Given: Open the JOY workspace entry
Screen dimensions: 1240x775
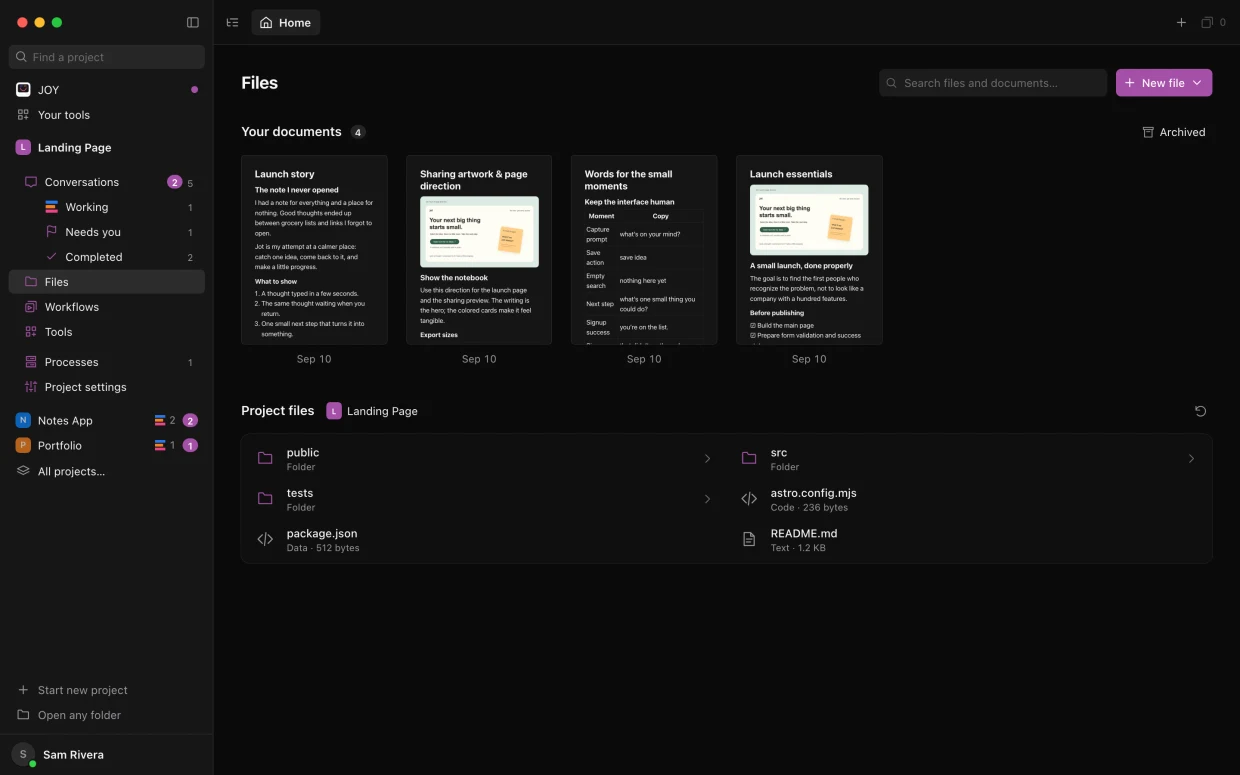Looking at the screenshot, I should pos(107,90).
